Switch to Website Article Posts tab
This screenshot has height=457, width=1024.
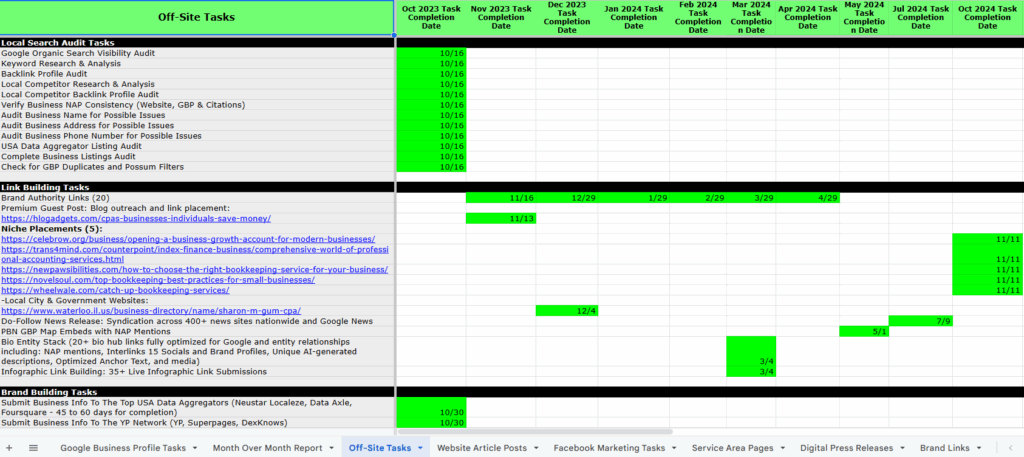click(x=481, y=448)
